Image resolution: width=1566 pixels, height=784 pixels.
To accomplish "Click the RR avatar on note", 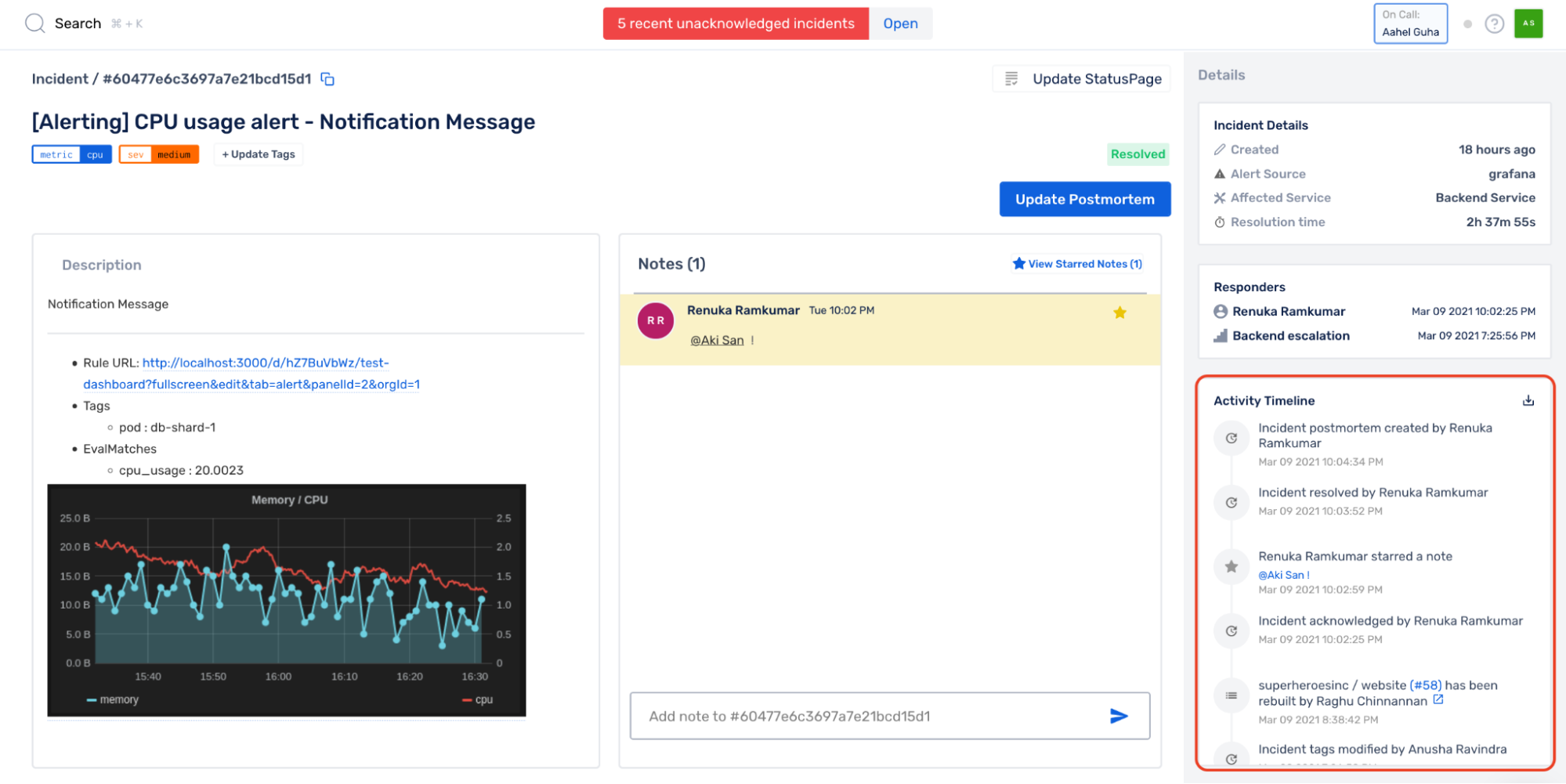I will [656, 321].
